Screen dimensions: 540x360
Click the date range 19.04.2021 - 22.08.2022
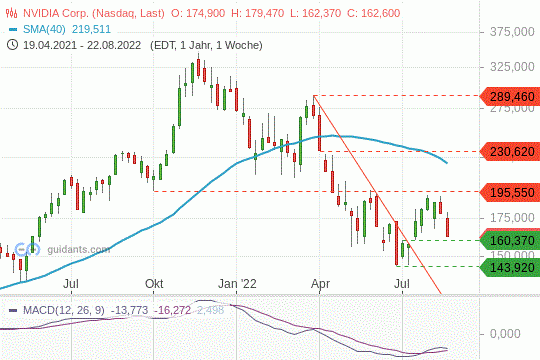click(x=82, y=45)
